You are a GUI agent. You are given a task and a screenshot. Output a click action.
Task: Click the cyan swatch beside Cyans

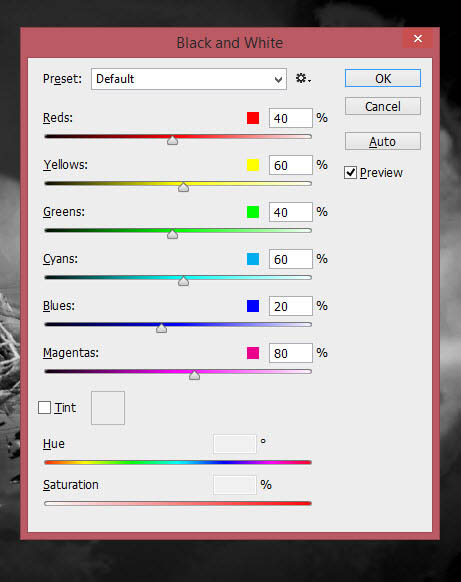[x=253, y=259]
